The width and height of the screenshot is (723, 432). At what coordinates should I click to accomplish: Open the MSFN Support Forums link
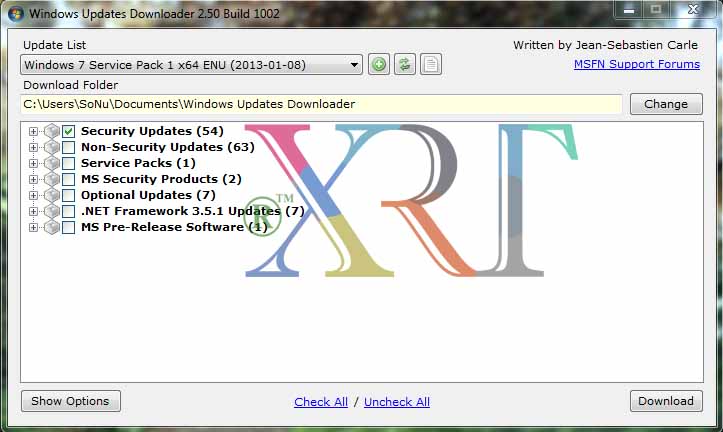(637, 64)
